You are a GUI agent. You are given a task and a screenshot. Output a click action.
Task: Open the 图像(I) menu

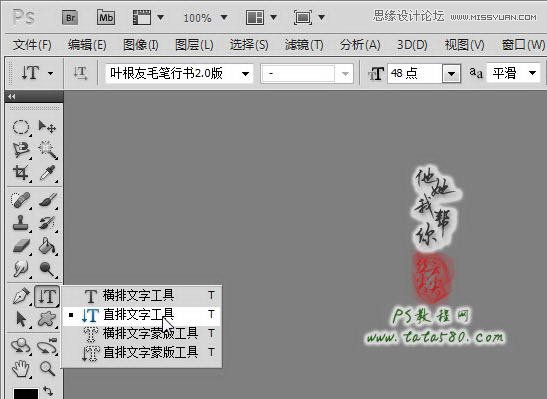pos(141,45)
